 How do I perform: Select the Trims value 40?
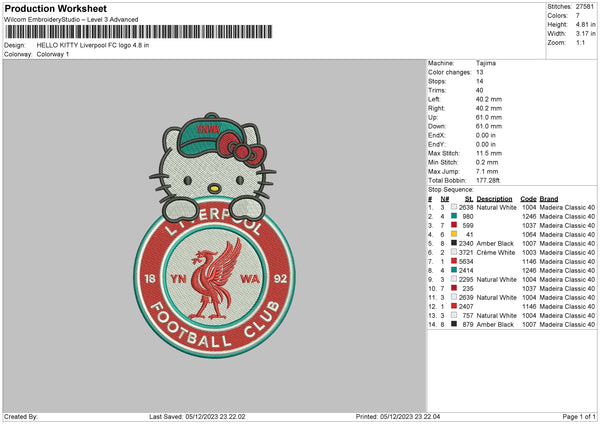pyautogui.click(x=480, y=90)
